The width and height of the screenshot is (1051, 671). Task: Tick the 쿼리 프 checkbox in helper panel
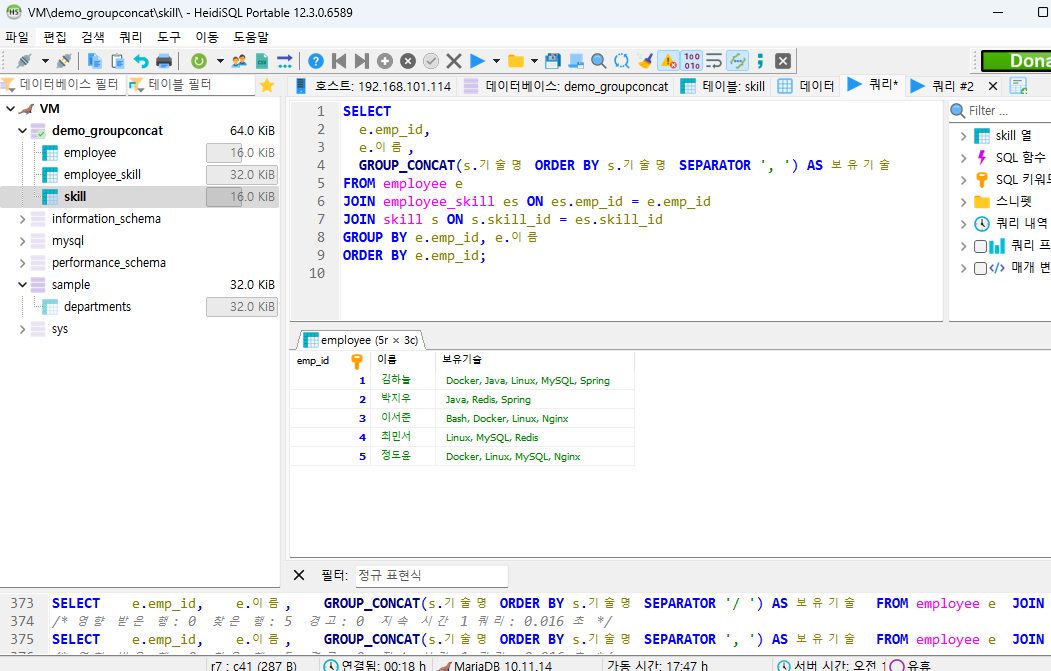(980, 246)
